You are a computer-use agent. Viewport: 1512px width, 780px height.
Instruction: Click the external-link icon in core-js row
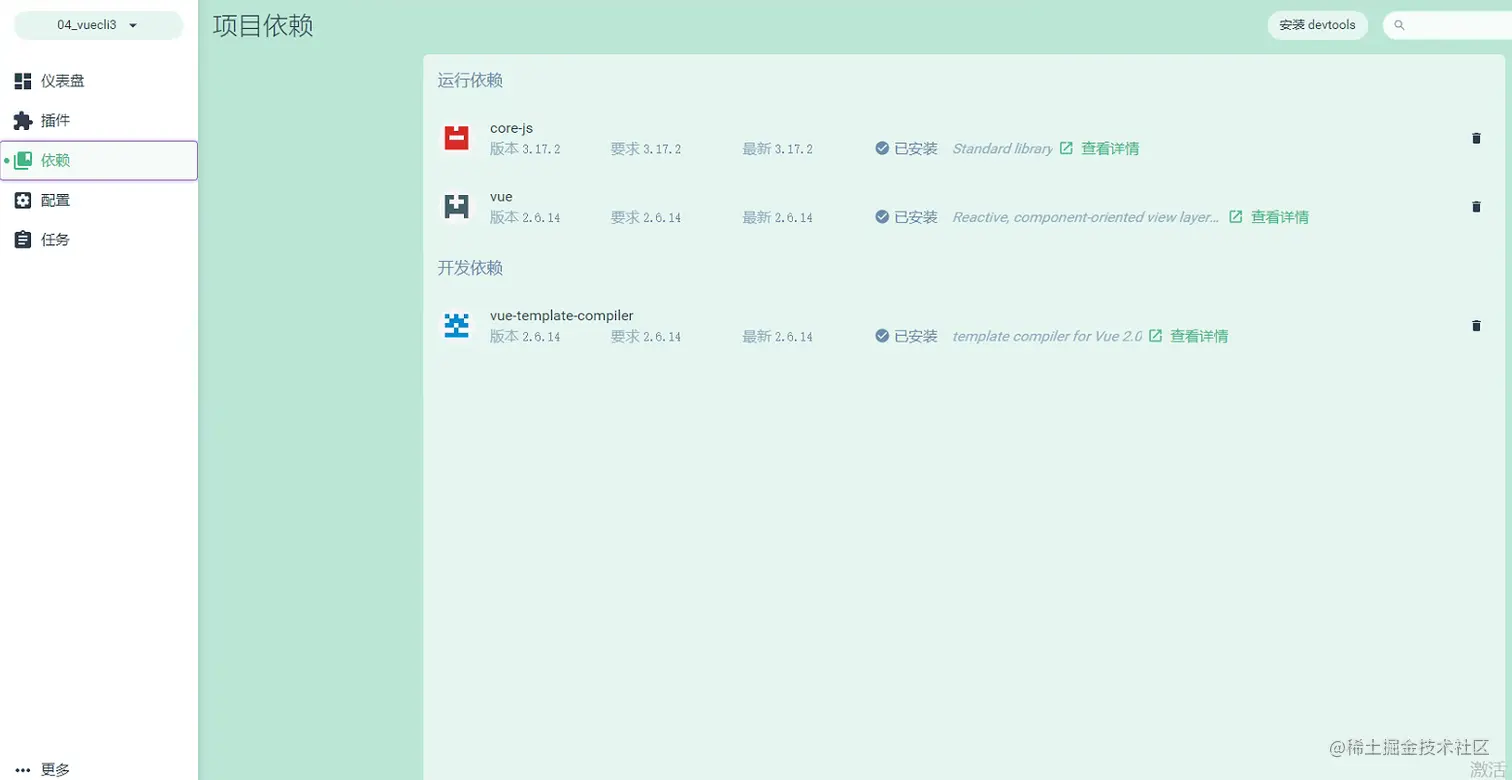click(x=1066, y=148)
